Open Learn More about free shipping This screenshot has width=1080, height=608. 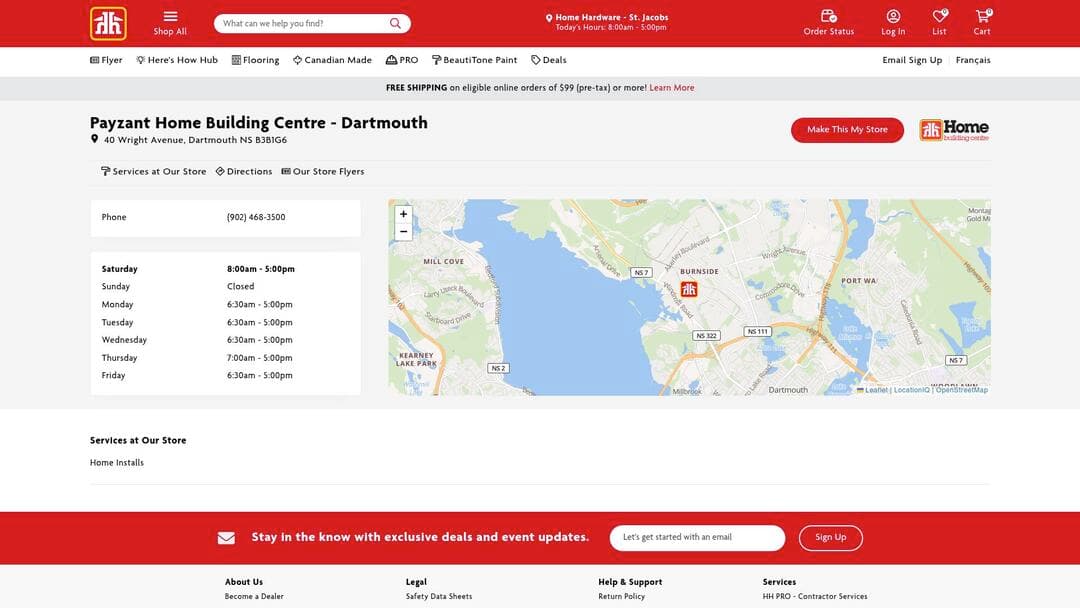pyautogui.click(x=671, y=87)
